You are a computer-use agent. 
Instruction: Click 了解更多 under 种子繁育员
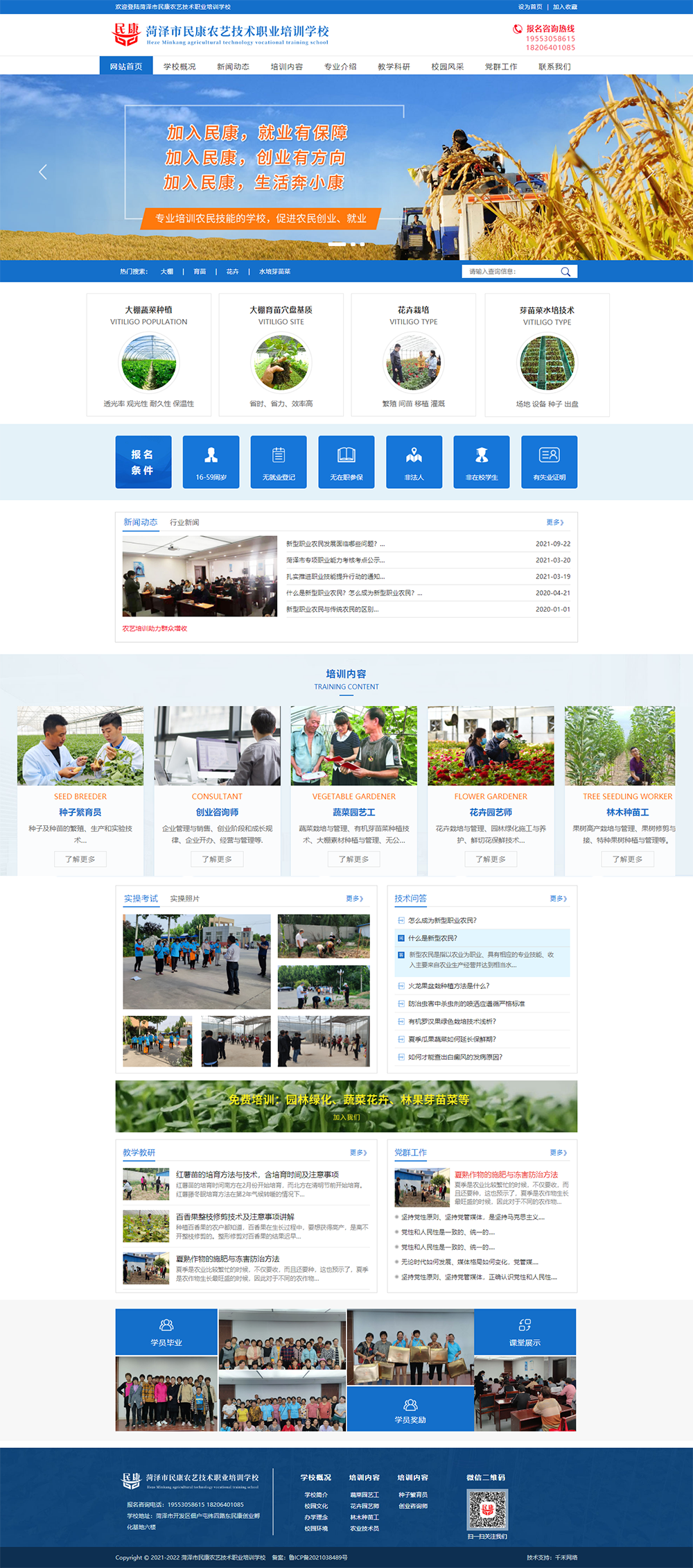tap(80, 859)
